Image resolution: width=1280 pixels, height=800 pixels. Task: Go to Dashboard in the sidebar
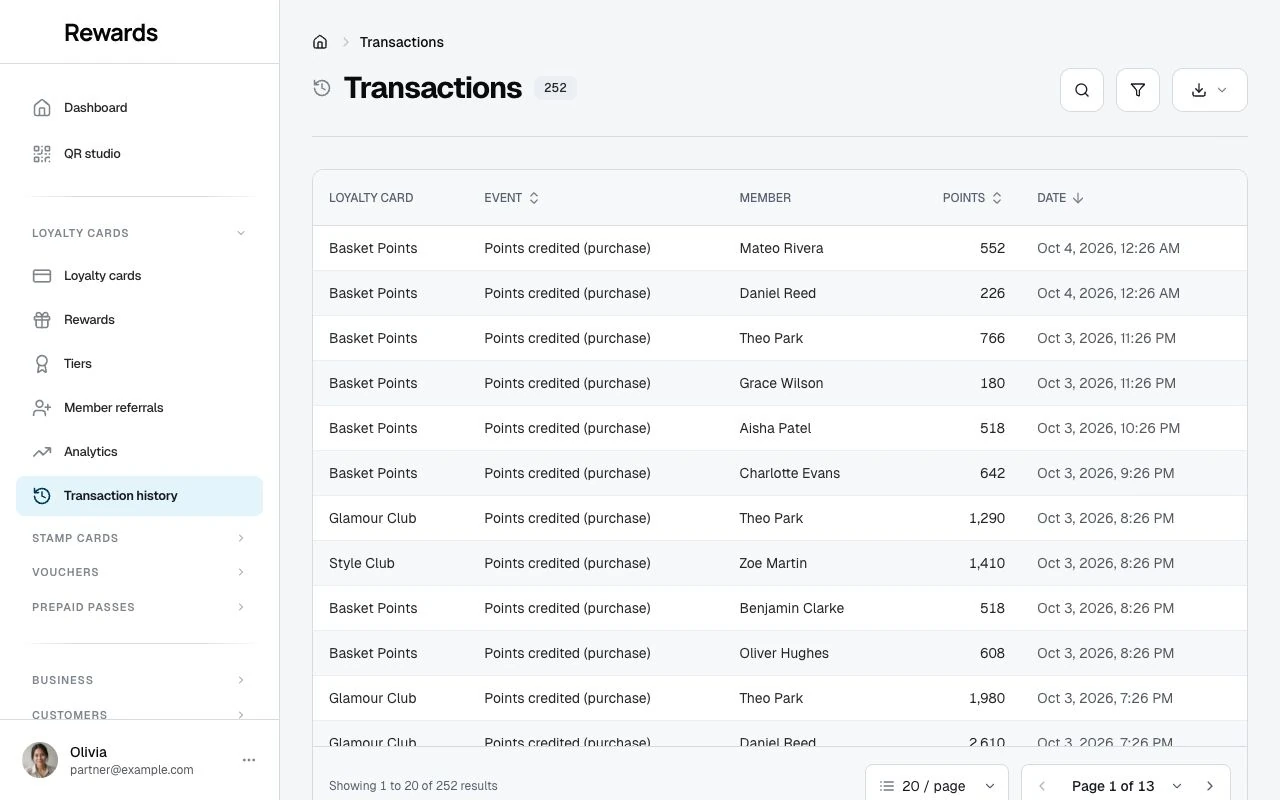(x=139, y=108)
